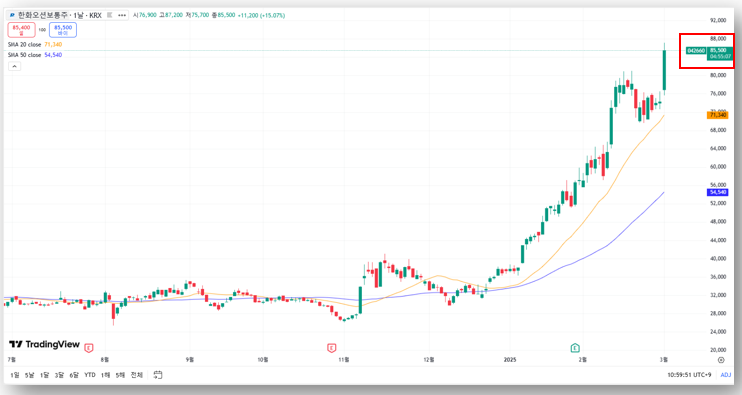Click the blue 85,500 buy button

[63, 30]
